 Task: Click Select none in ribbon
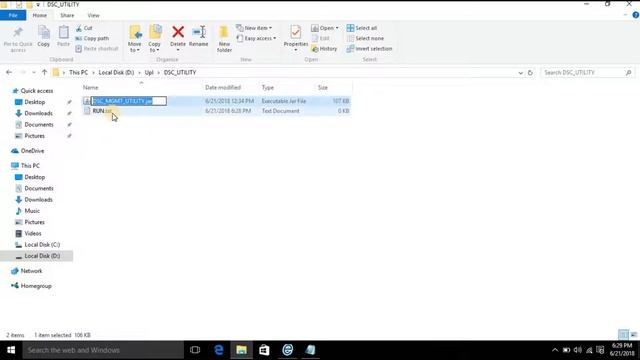[365, 38]
